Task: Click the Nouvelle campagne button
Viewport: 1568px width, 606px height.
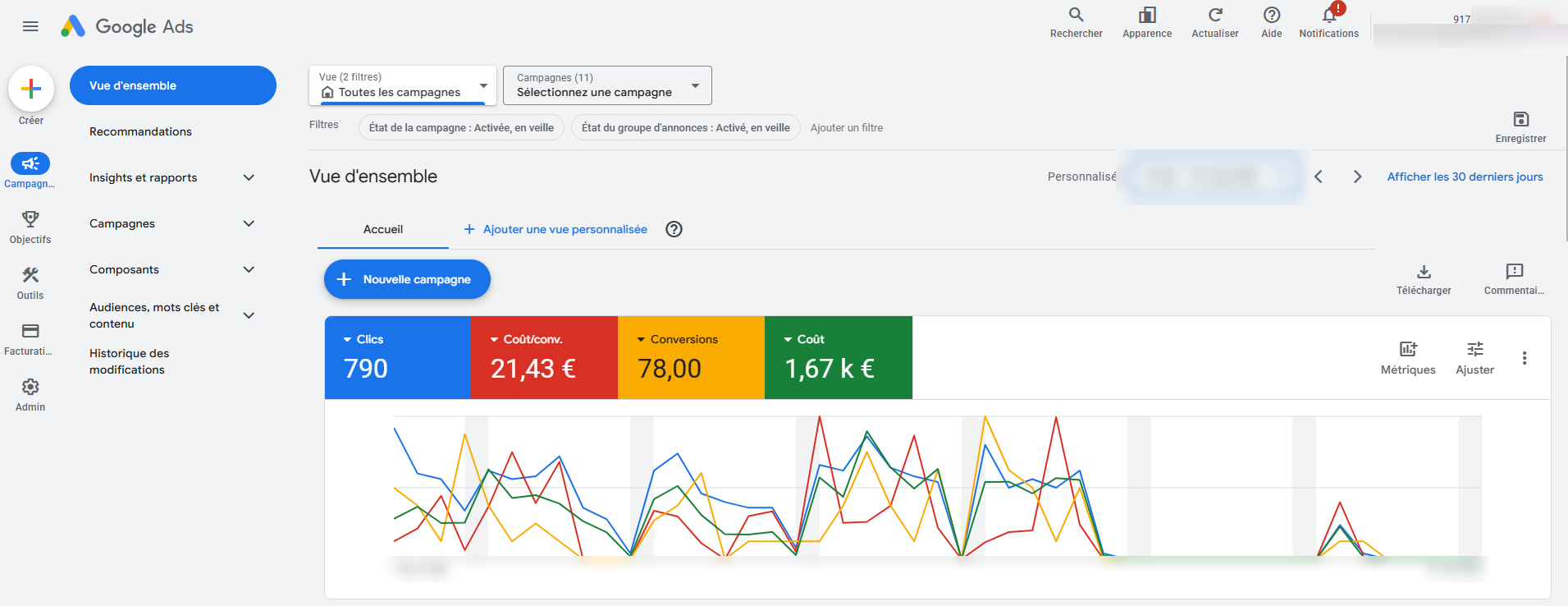Action: (407, 279)
